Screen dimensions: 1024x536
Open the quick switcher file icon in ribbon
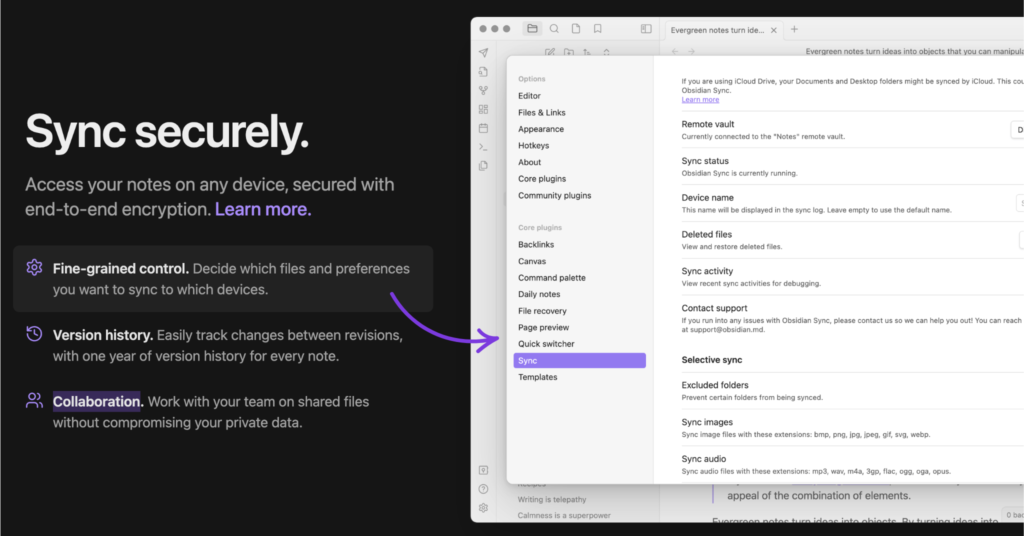483,71
